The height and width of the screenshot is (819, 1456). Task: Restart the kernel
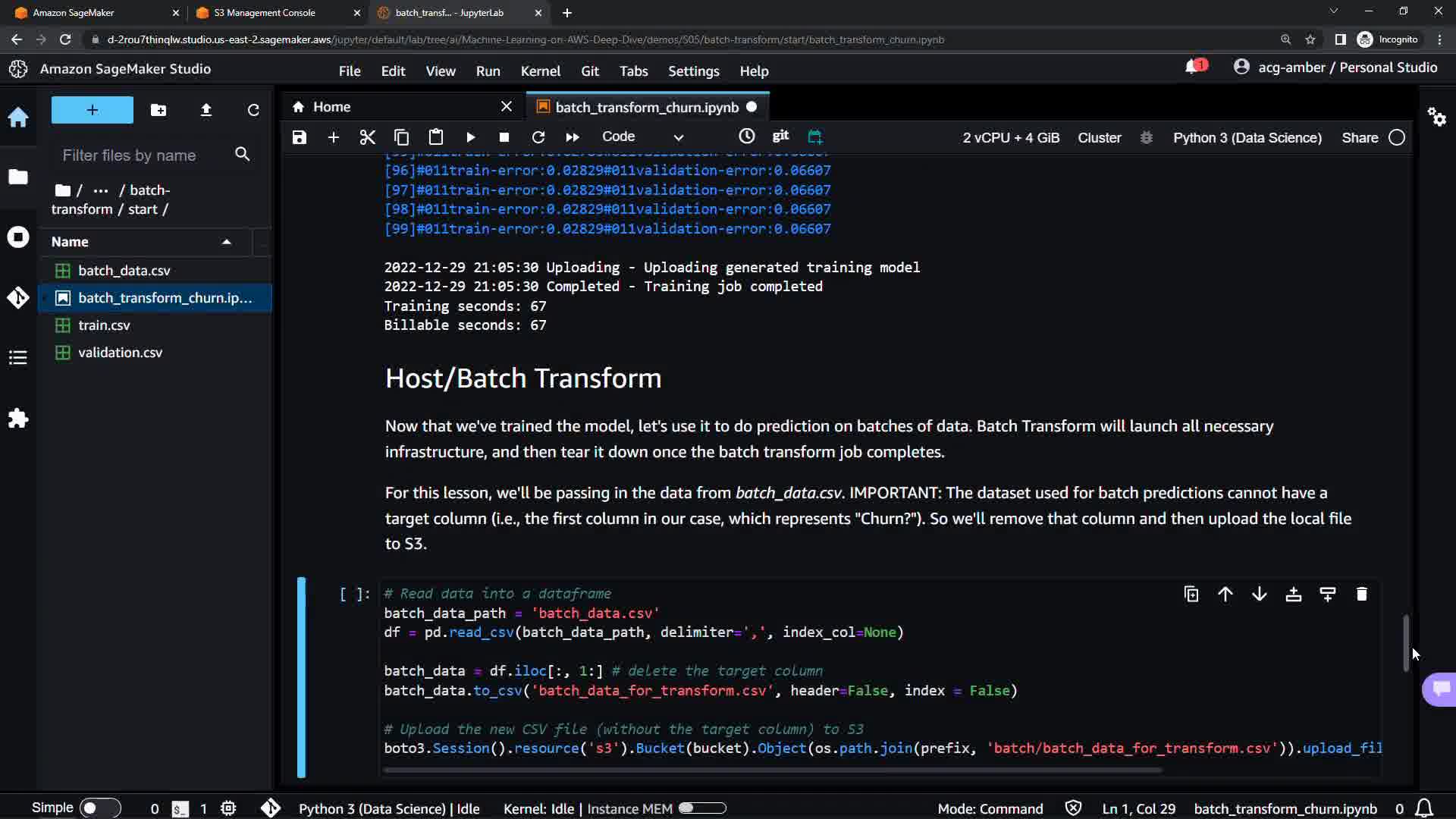538,137
